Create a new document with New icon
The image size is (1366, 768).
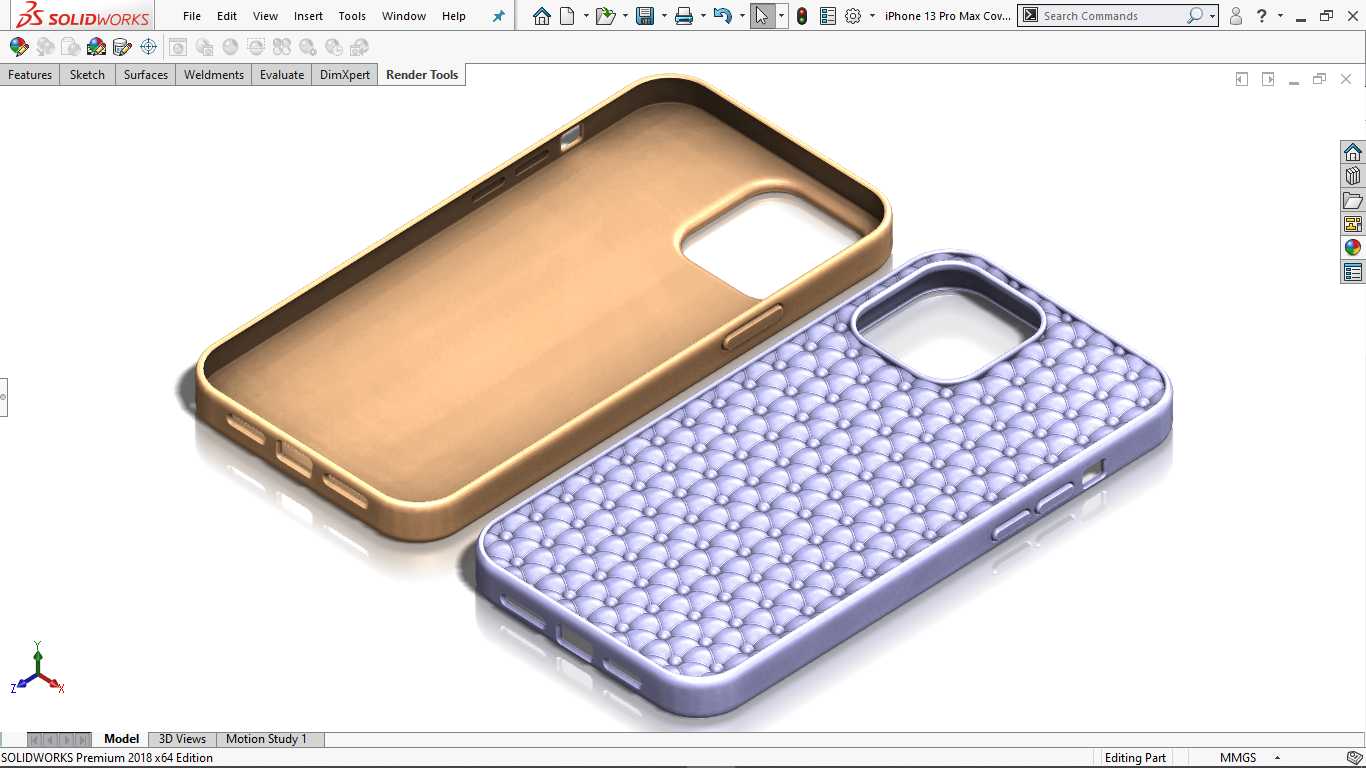pos(567,16)
